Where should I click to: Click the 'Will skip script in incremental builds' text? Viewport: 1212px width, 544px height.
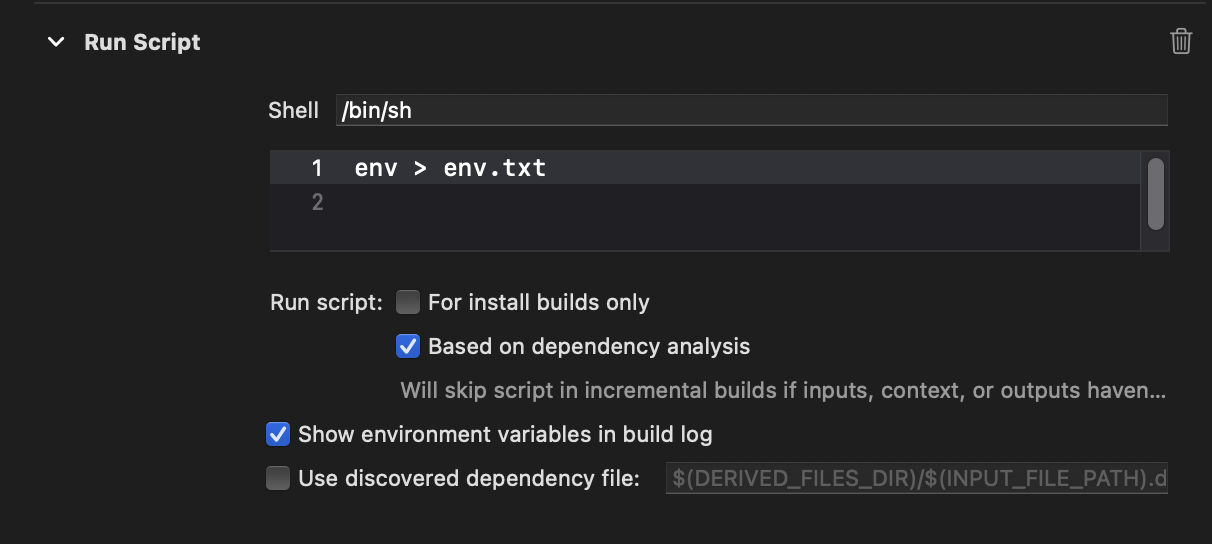(x=782, y=390)
